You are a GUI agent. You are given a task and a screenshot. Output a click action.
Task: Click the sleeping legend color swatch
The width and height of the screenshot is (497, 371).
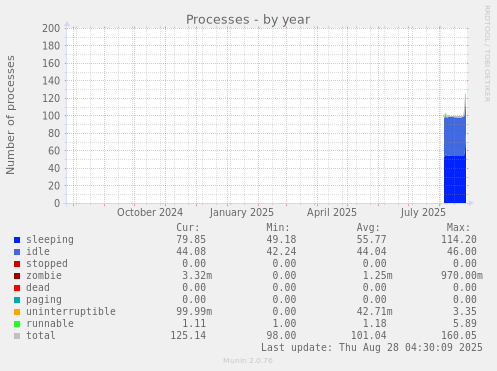[17, 240]
